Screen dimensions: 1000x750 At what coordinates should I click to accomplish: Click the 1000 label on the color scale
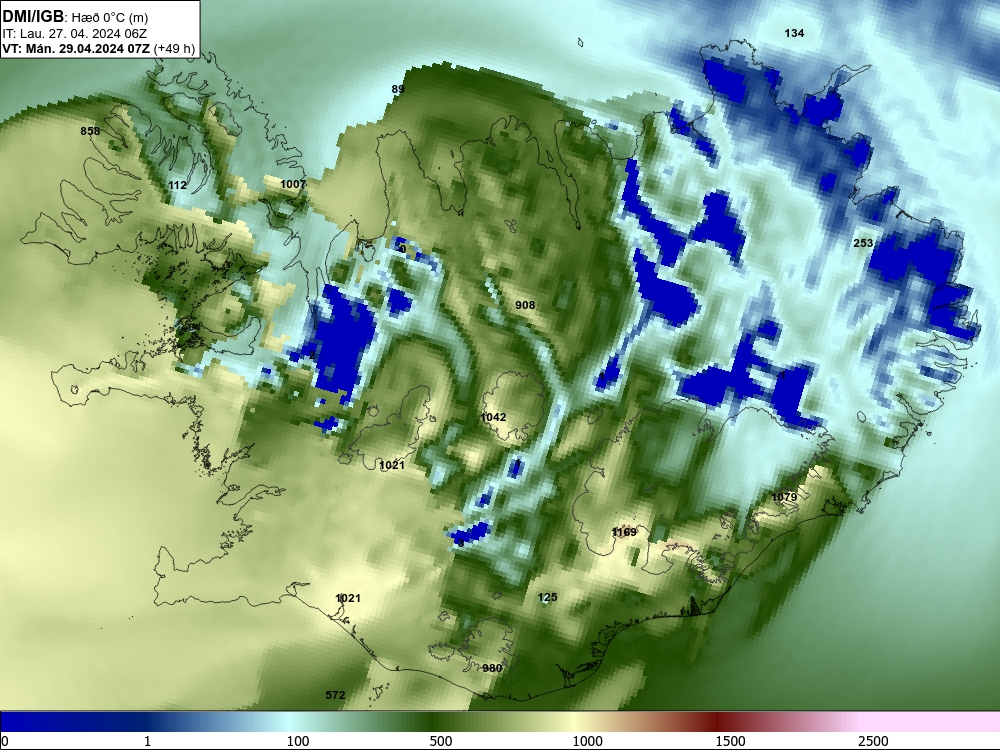tap(587, 741)
